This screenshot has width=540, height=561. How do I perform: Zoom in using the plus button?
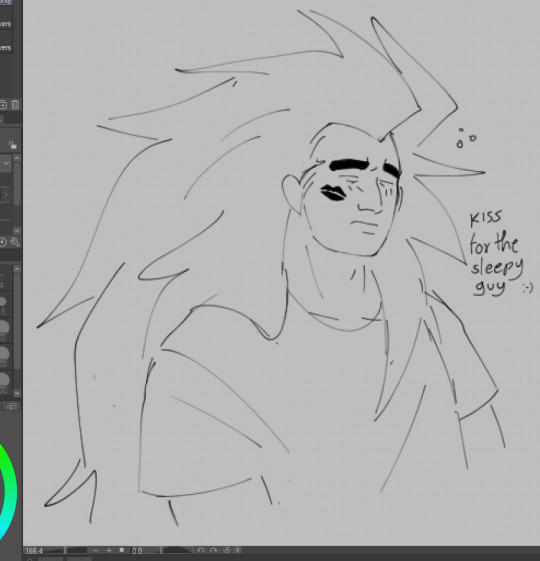tap(109, 550)
